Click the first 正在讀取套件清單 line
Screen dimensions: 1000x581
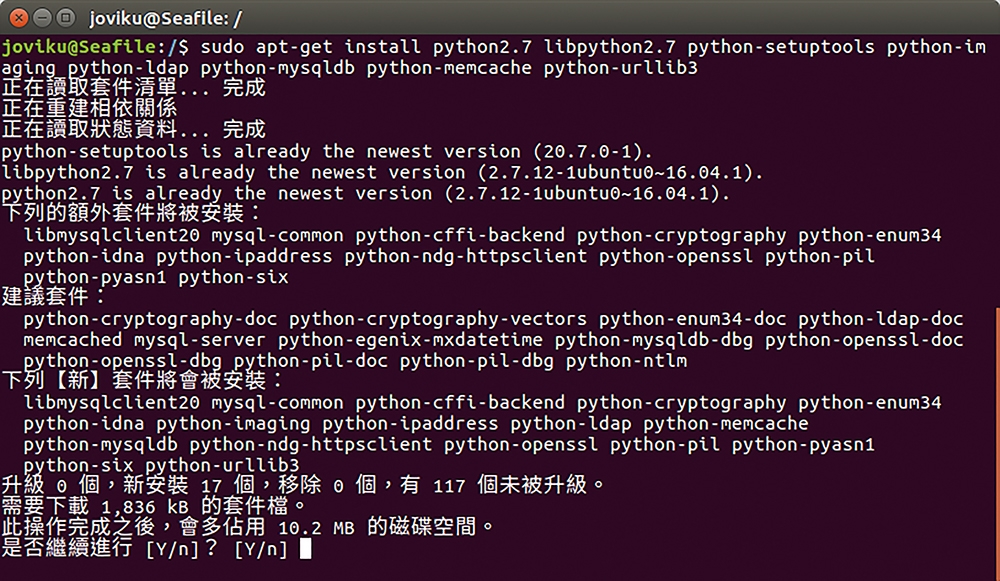(133, 87)
